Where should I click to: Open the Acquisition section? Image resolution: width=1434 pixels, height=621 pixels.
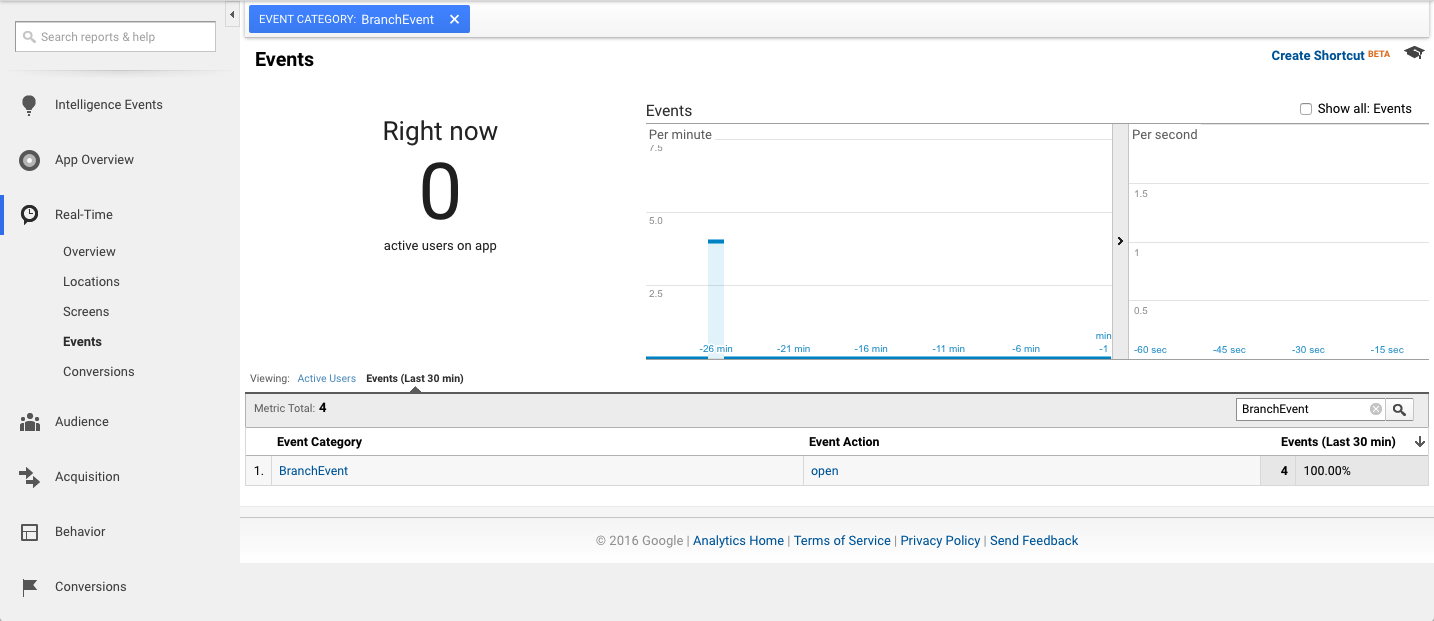87,477
